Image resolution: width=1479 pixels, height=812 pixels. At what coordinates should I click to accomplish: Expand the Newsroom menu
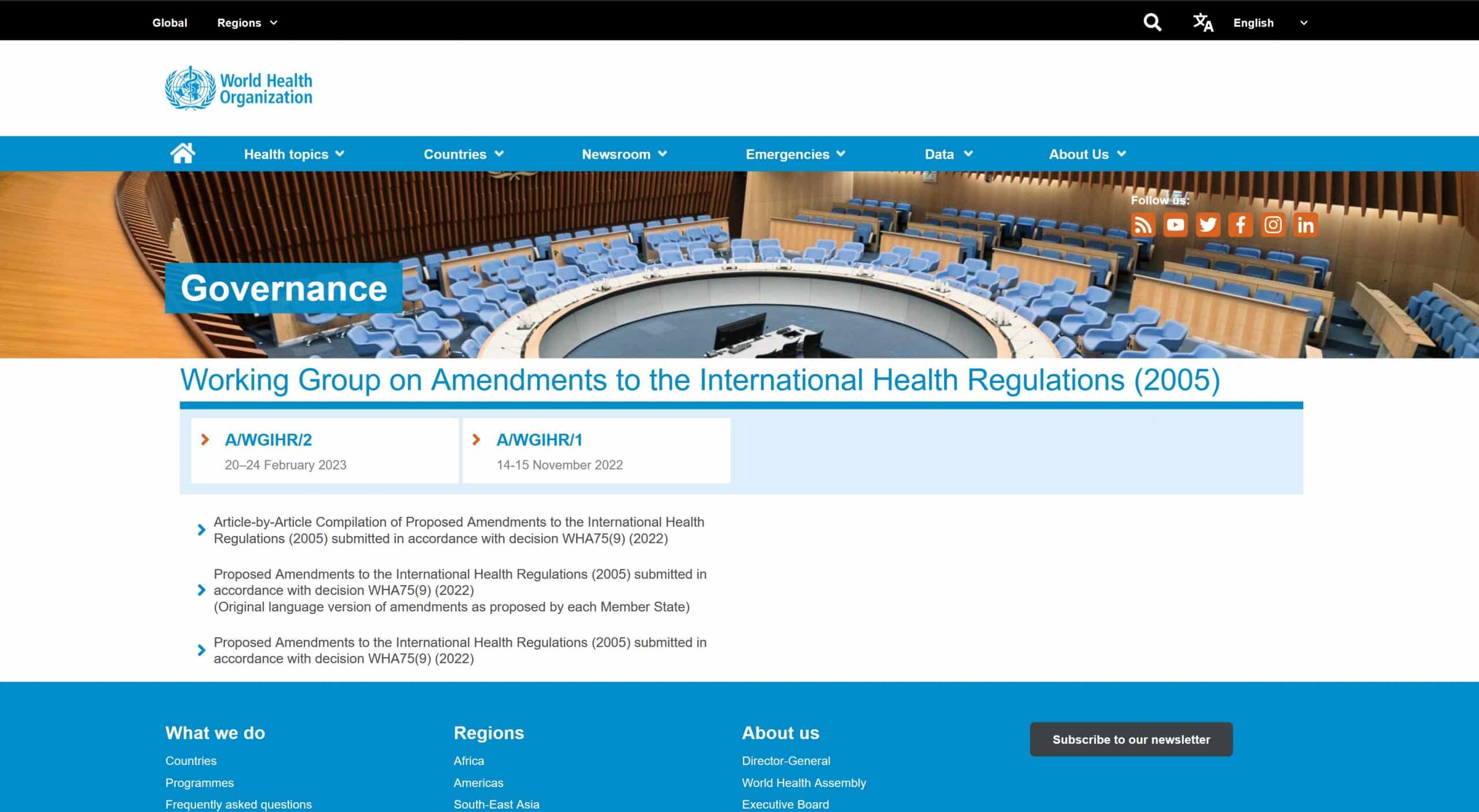click(624, 154)
